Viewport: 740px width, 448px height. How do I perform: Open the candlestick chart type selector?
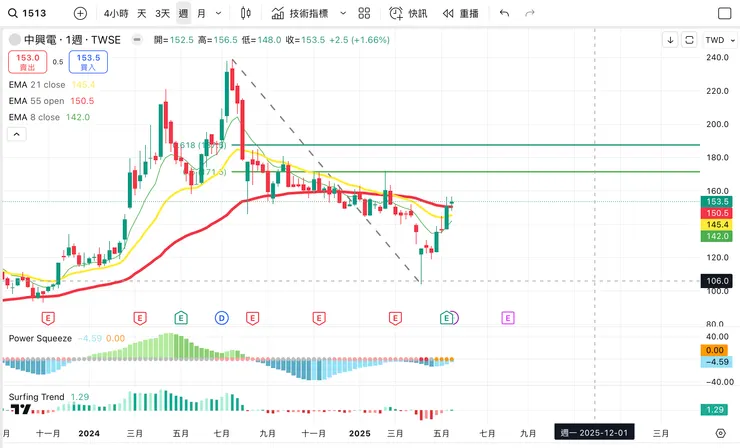click(x=245, y=13)
